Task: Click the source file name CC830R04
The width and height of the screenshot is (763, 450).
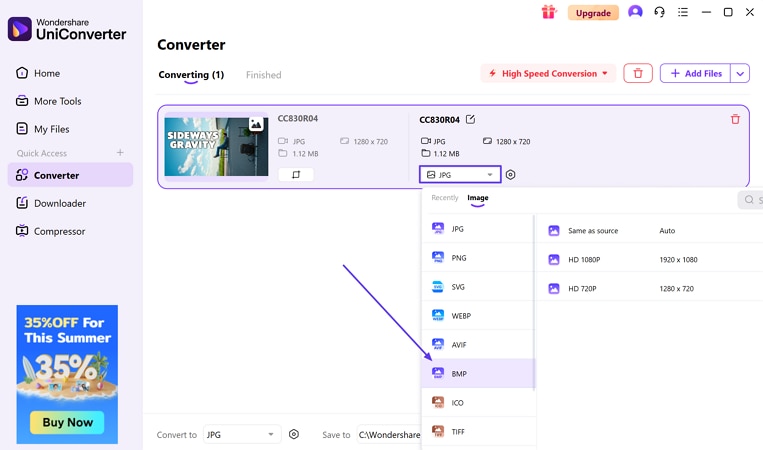Action: [x=298, y=118]
